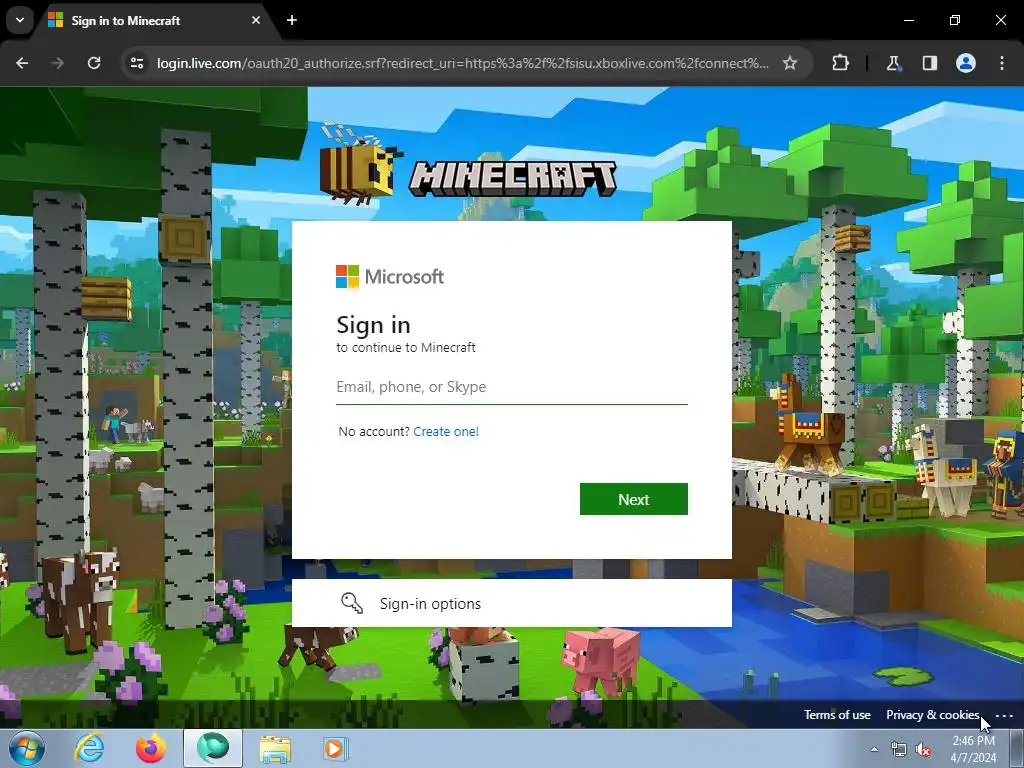Reload the current page
Viewport: 1024px width, 768px height.
pos(94,63)
